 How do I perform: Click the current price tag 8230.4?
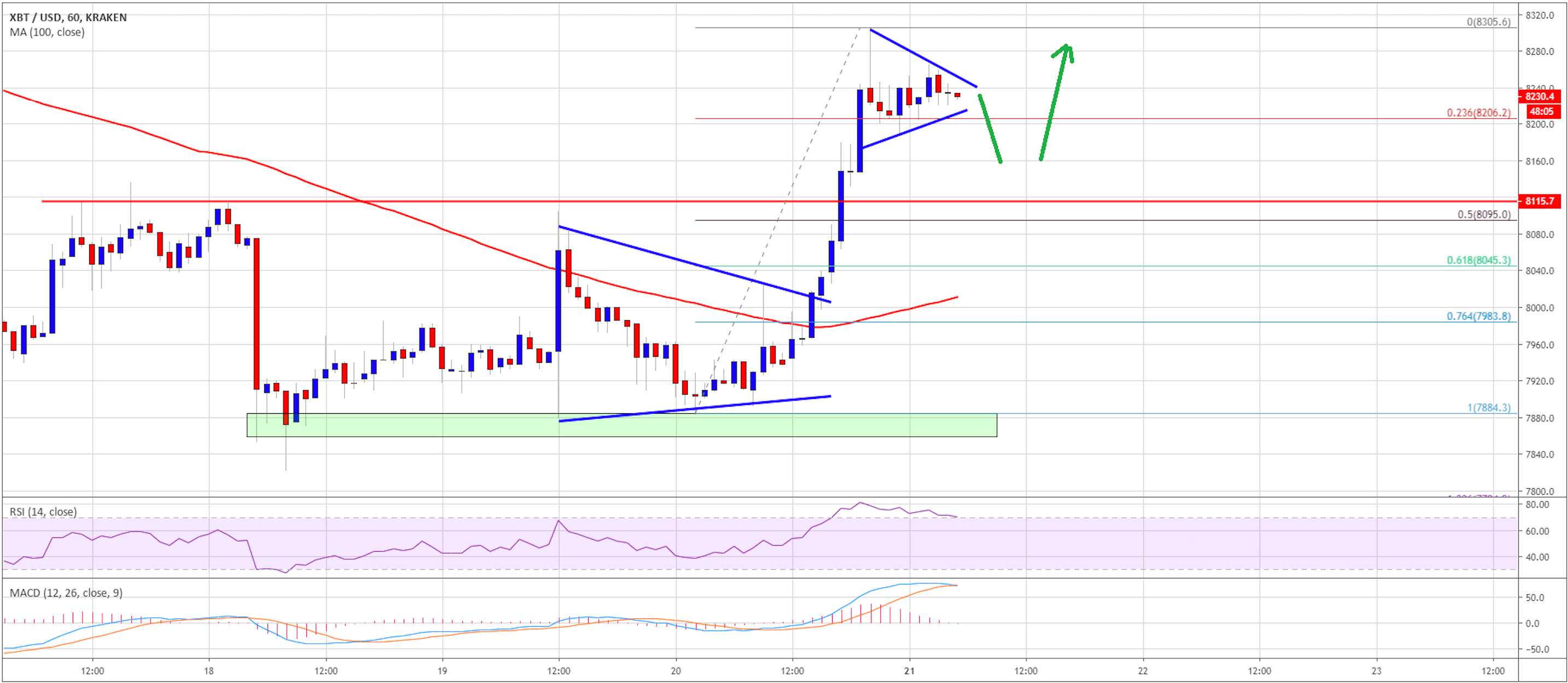[x=1540, y=96]
